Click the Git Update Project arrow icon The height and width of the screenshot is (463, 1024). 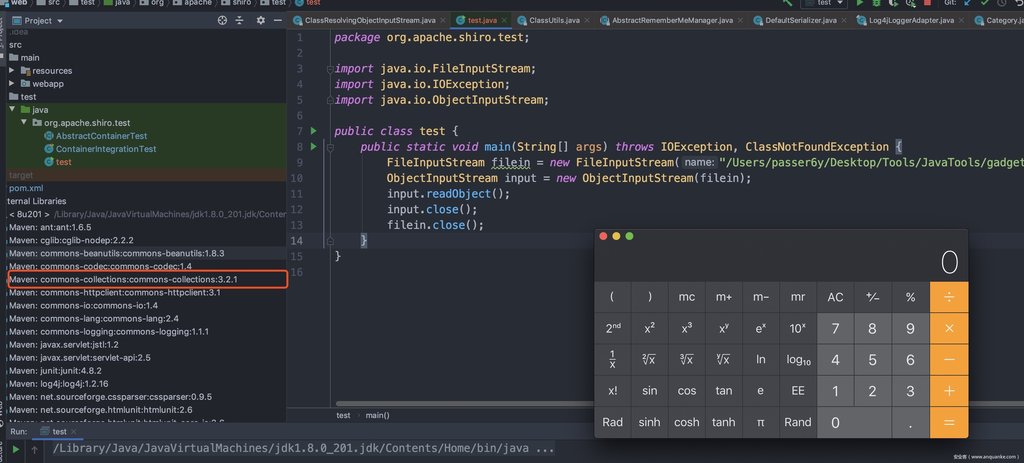tap(968, 3)
